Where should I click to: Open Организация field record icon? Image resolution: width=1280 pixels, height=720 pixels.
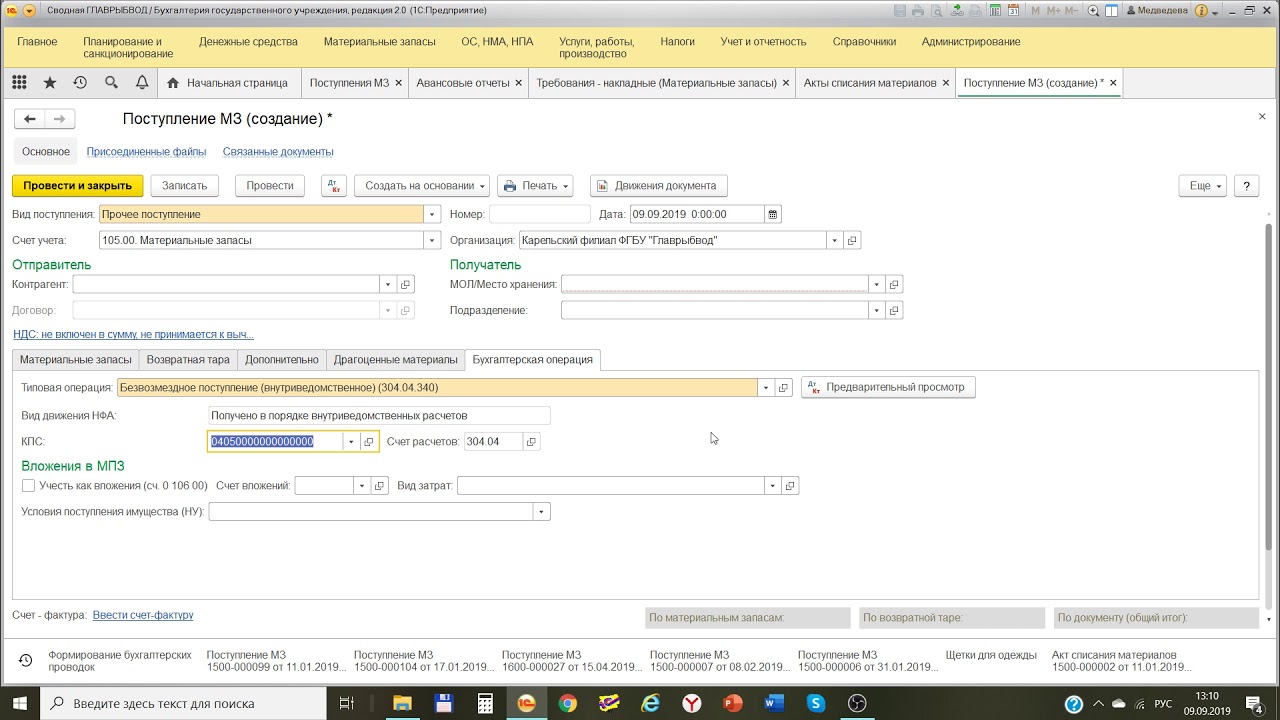tap(852, 241)
